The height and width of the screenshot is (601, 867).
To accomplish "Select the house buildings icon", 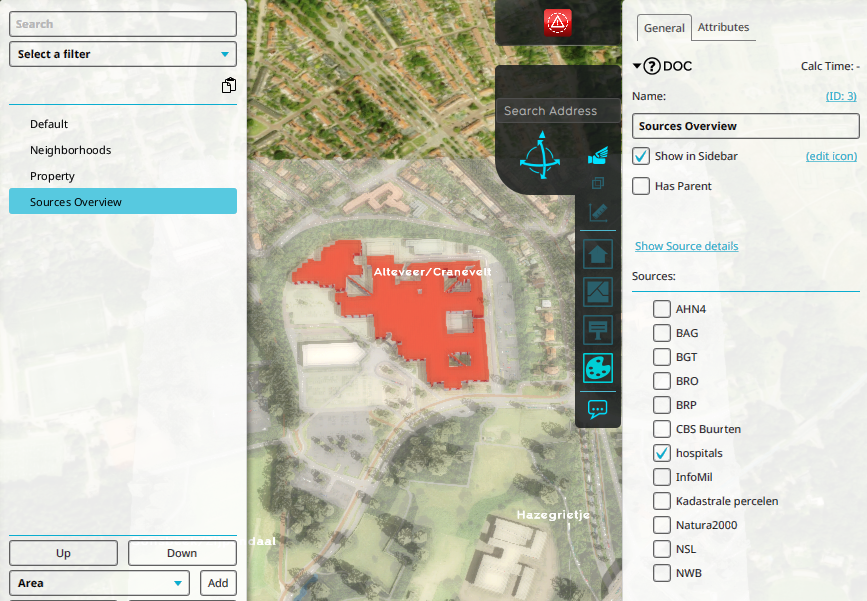I will click(x=598, y=252).
